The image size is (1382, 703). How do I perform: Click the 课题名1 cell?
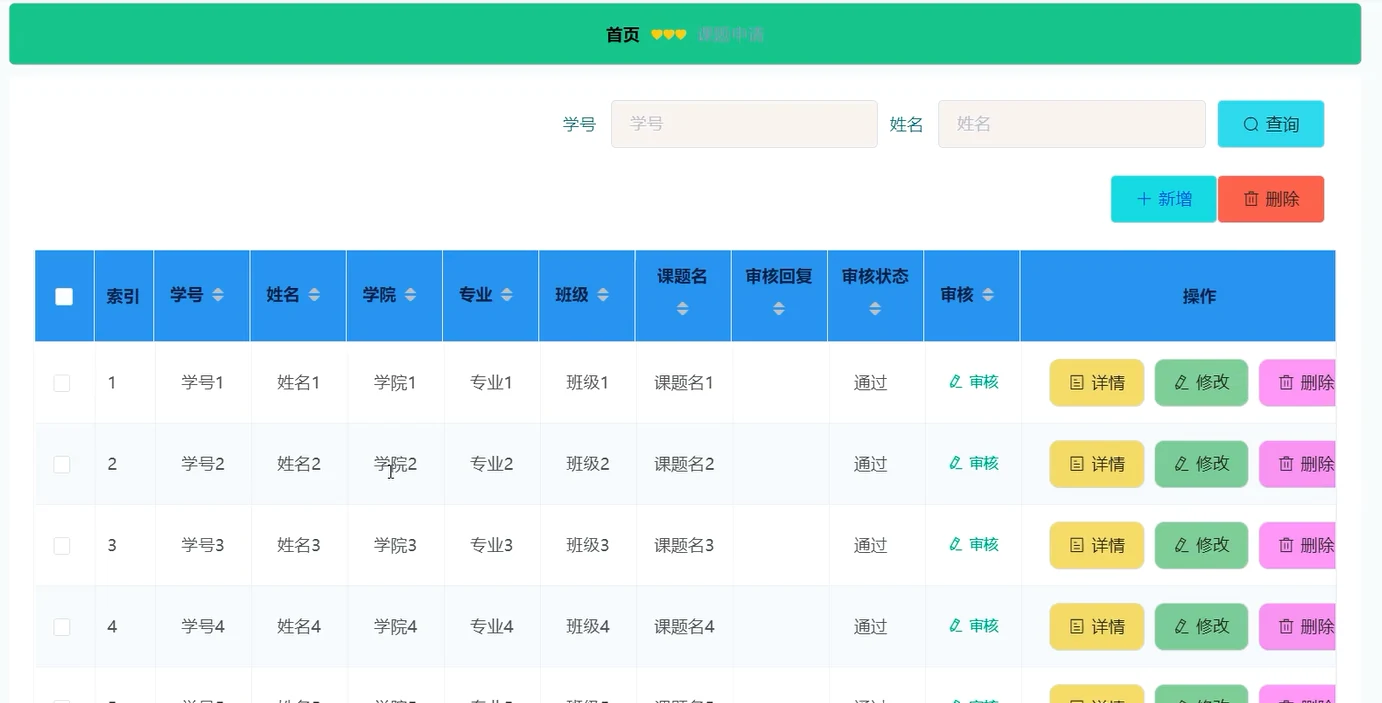[x=684, y=383]
